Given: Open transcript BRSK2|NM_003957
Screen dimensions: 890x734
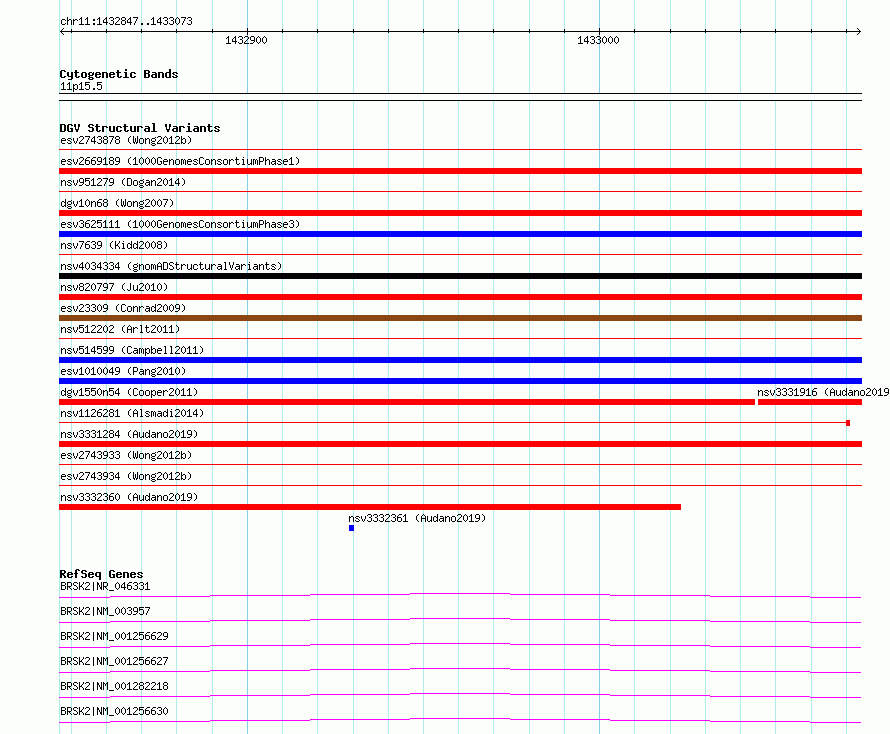Looking at the screenshot, I should coord(105,611).
